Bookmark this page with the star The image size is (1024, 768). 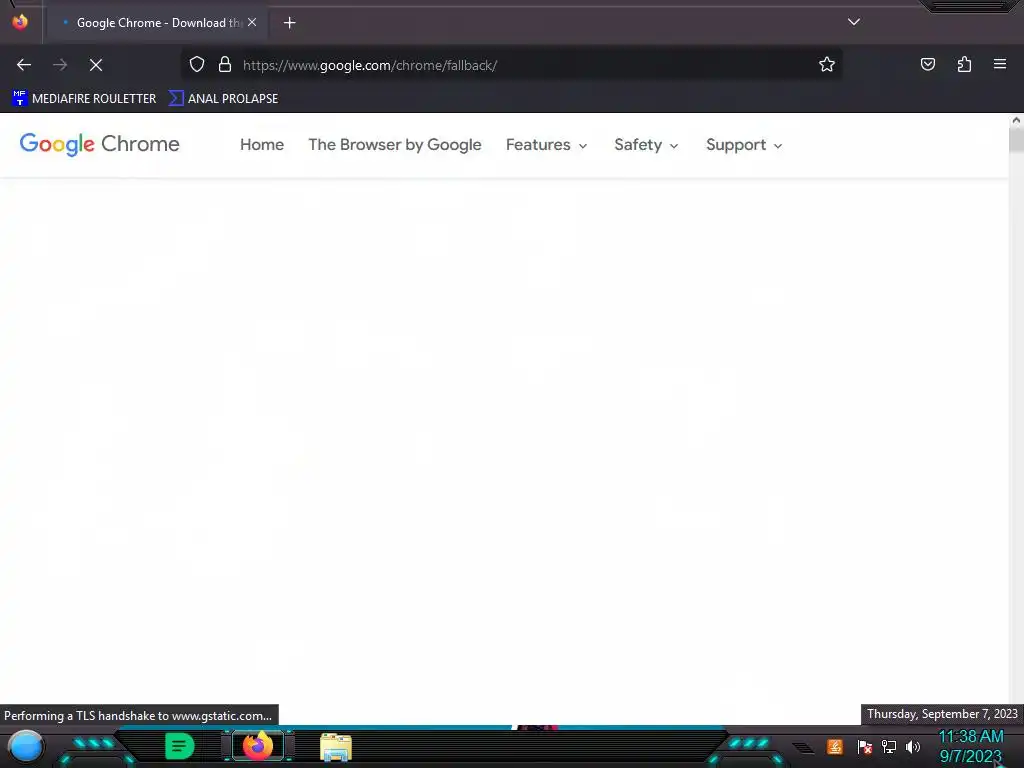(x=827, y=65)
